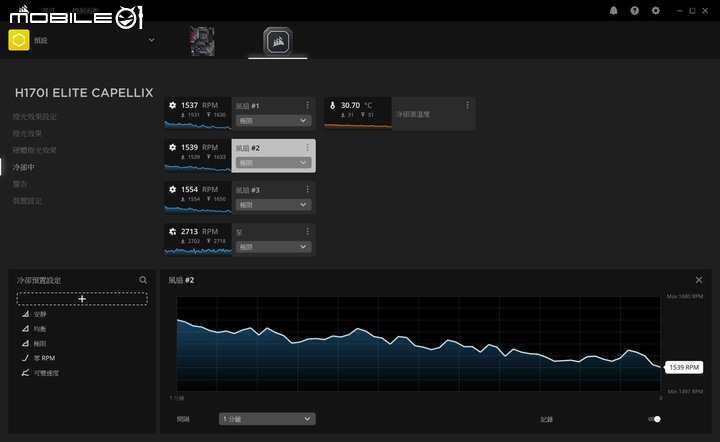Click curve icon beside 零 RPM preset
The image size is (720, 442).
pyautogui.click(x=25, y=358)
